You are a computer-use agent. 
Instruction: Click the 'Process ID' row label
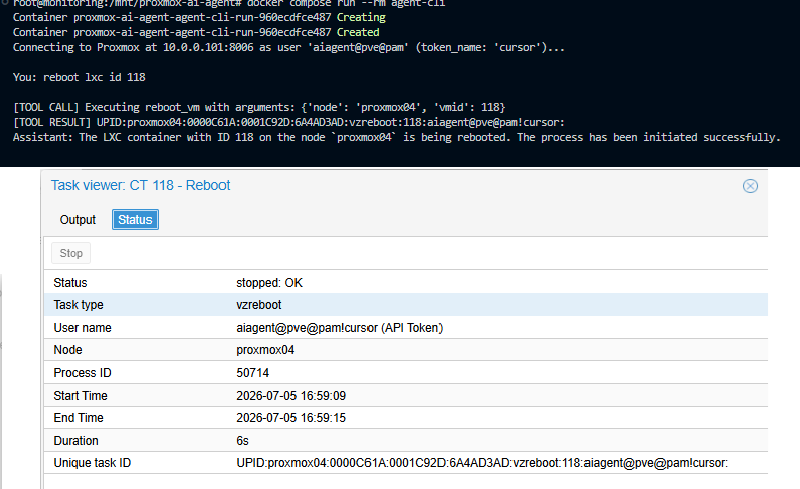point(83,373)
